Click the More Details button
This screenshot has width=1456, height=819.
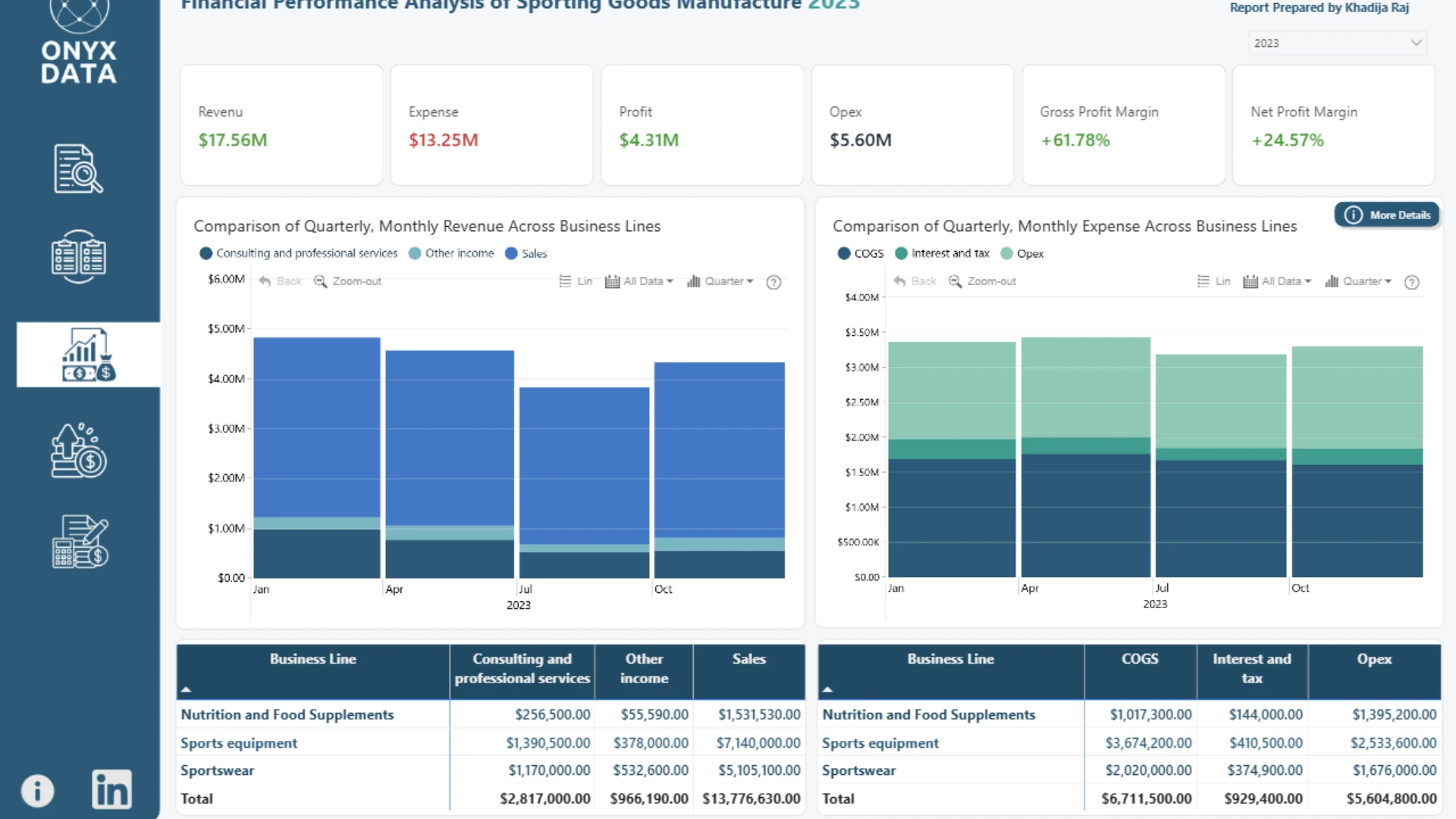tap(1387, 215)
